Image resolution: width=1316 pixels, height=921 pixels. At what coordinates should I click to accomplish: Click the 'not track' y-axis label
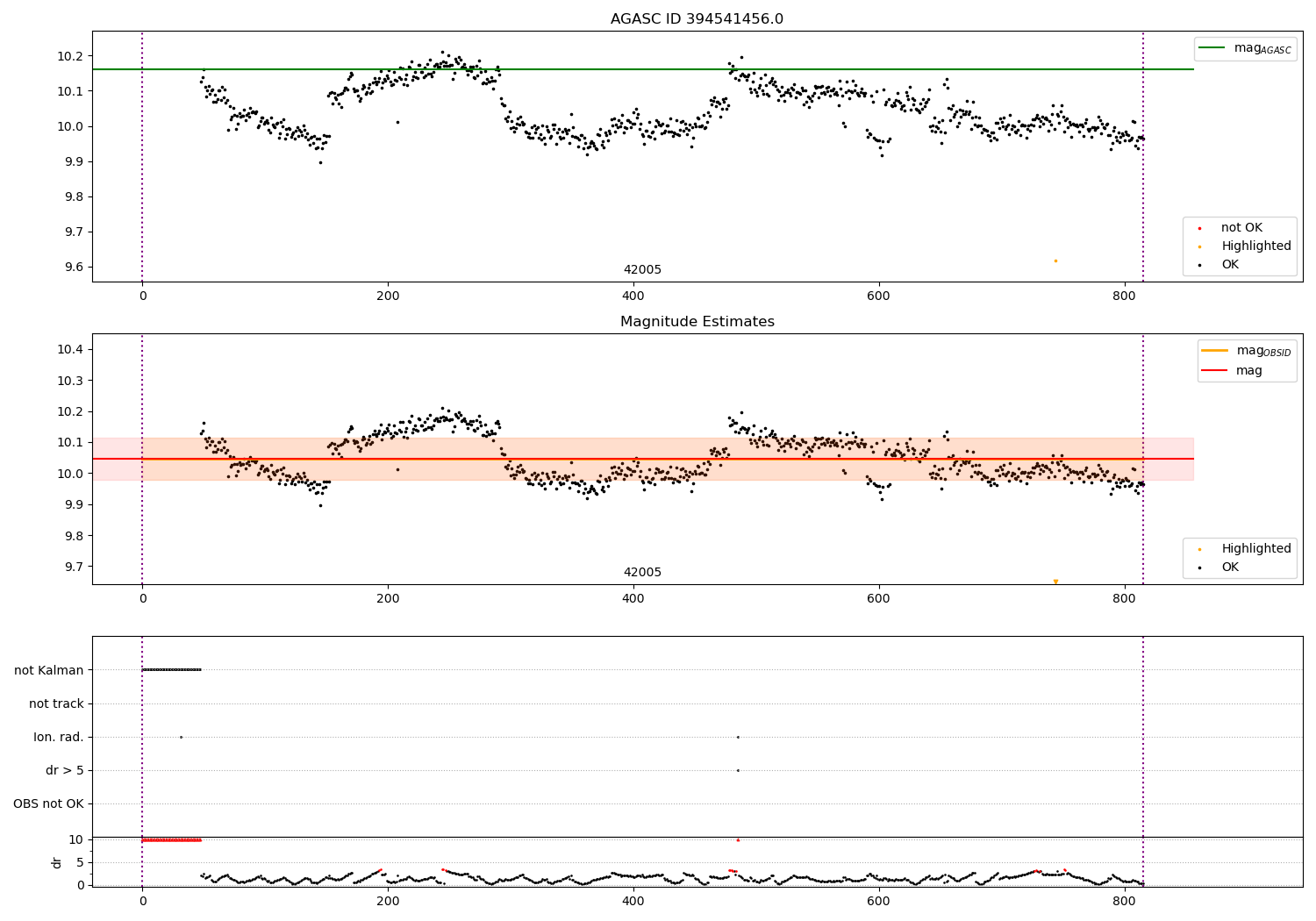coord(56,703)
